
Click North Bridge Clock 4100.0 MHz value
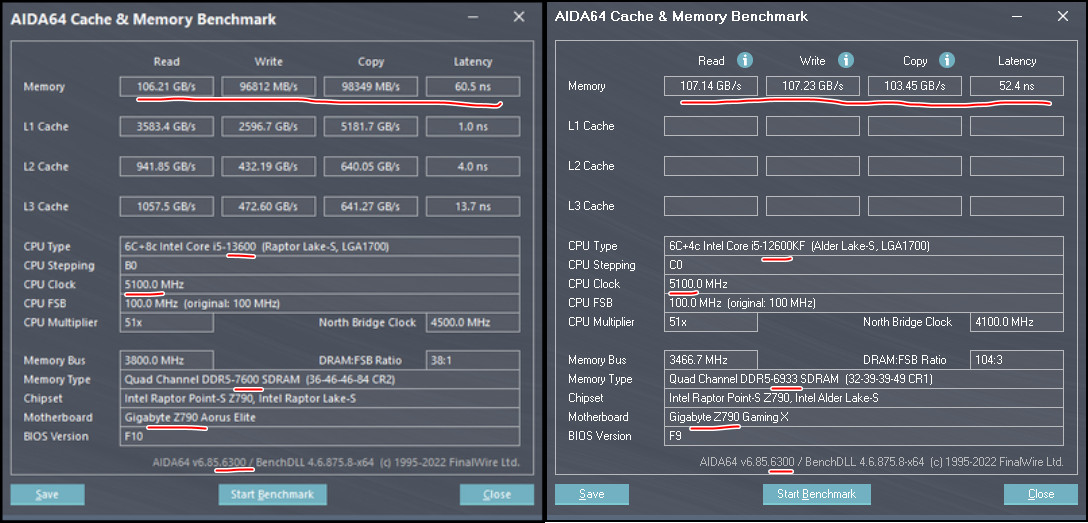(x=1017, y=322)
